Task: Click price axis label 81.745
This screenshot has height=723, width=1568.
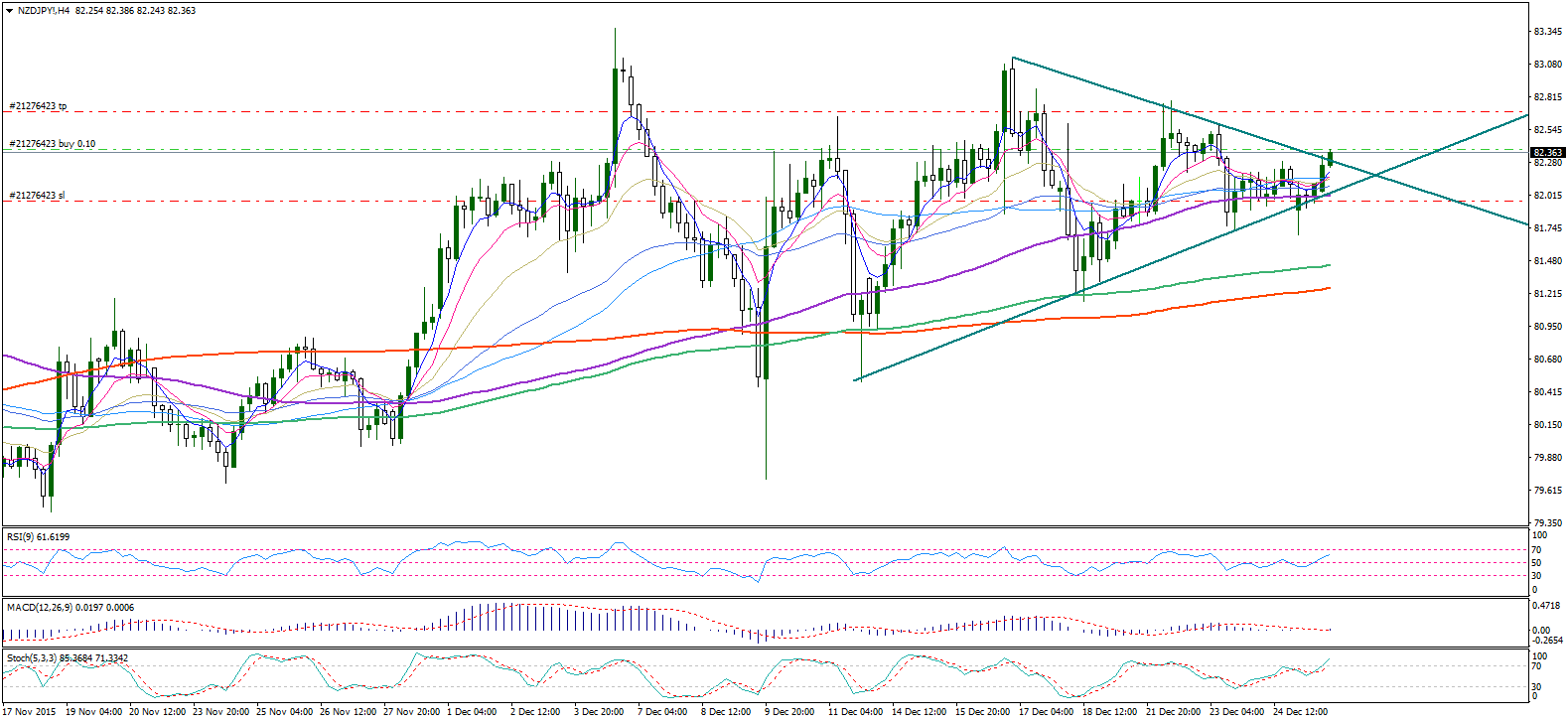Action: tap(1546, 228)
